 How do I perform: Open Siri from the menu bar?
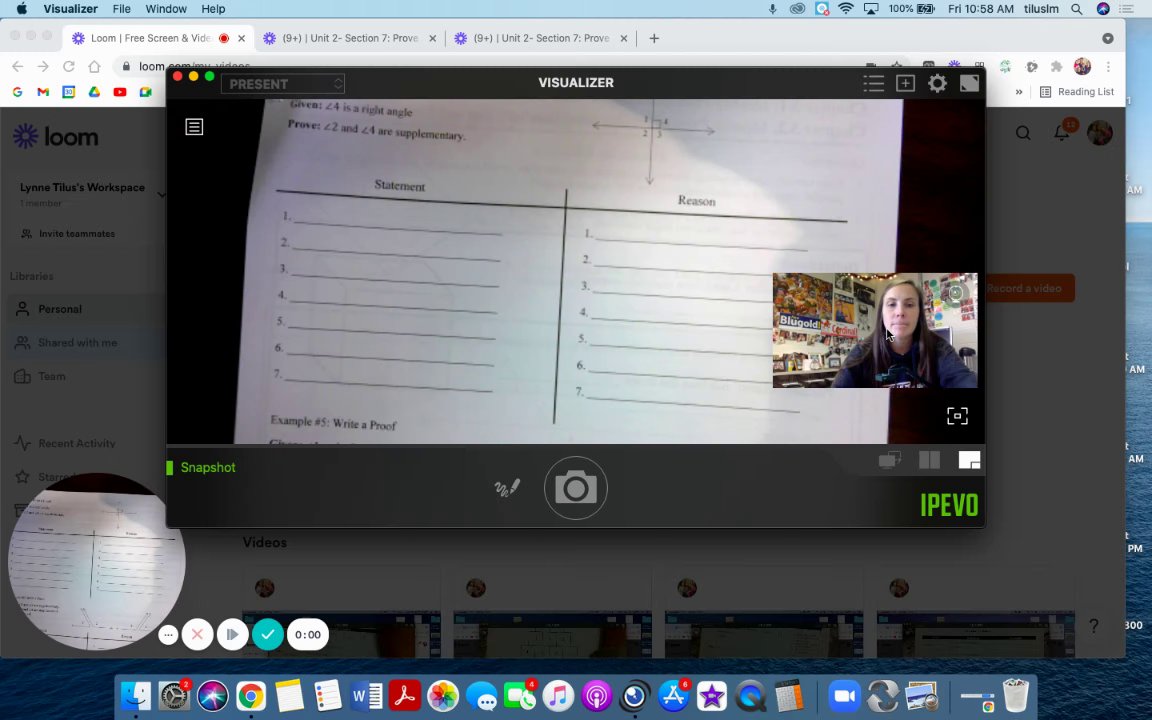(1103, 9)
